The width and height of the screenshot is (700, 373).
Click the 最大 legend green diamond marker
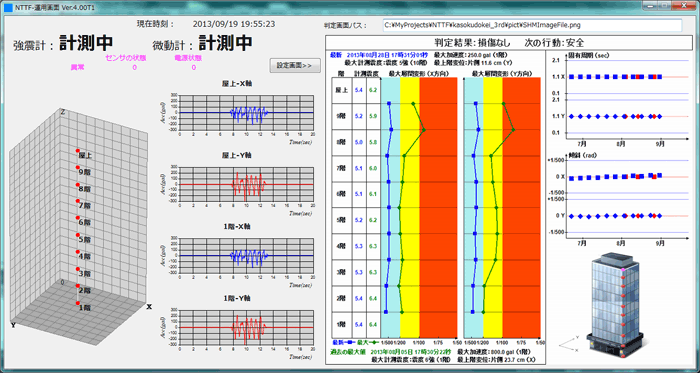[375, 342]
